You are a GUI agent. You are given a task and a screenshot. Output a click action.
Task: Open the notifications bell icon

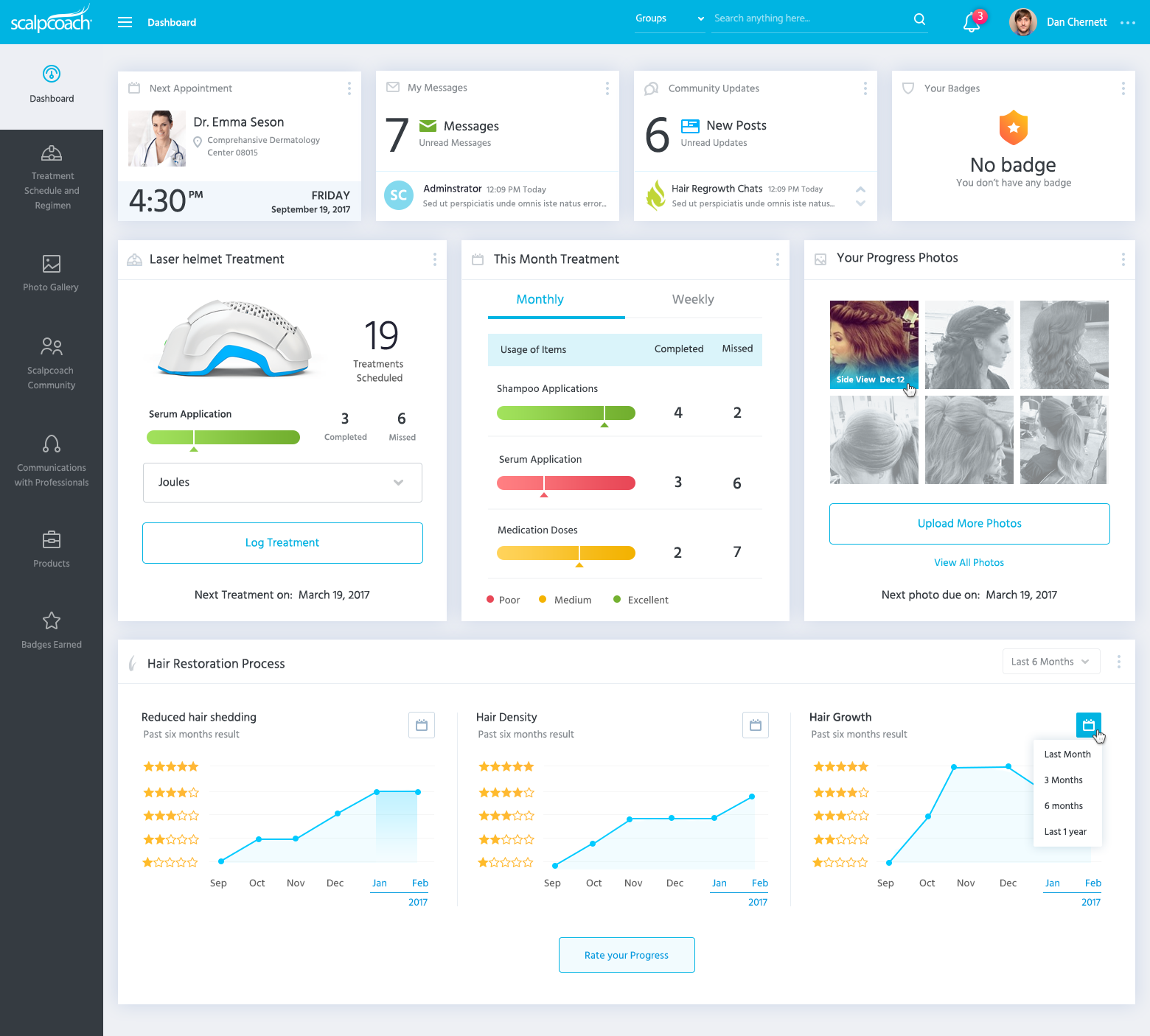971,23
